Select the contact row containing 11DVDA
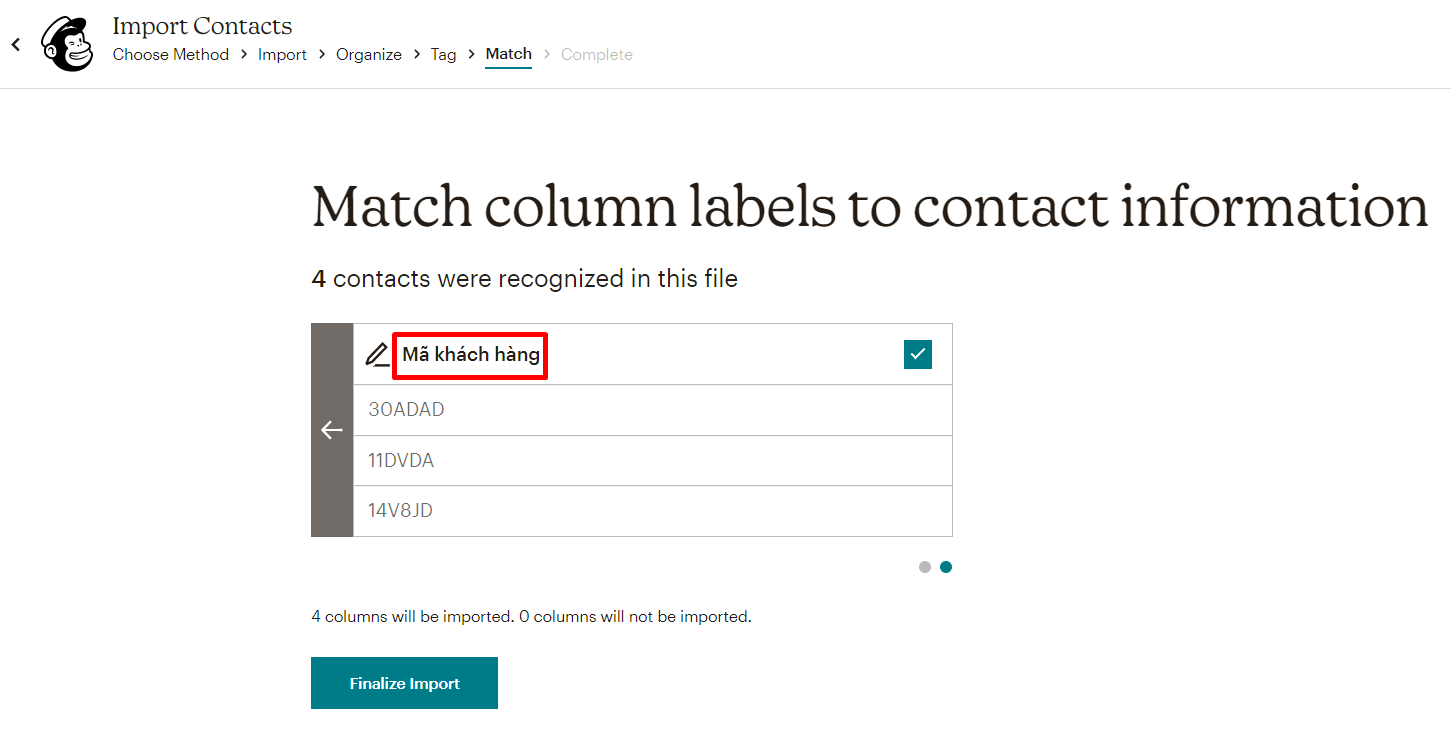 point(652,460)
